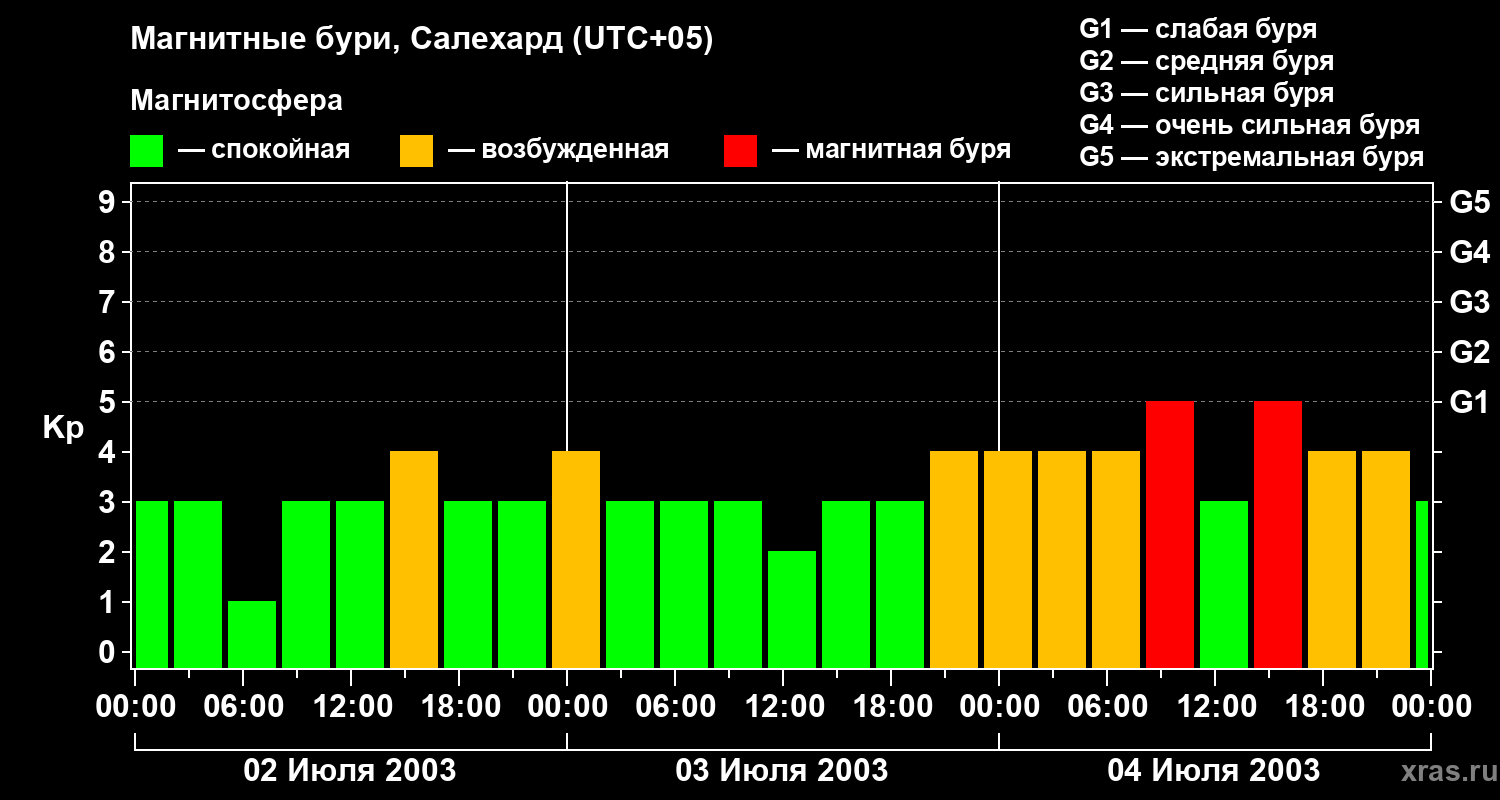Click the 'G3 — сильная буря' legend line
Screen dimensions: 1500x800
[1207, 93]
